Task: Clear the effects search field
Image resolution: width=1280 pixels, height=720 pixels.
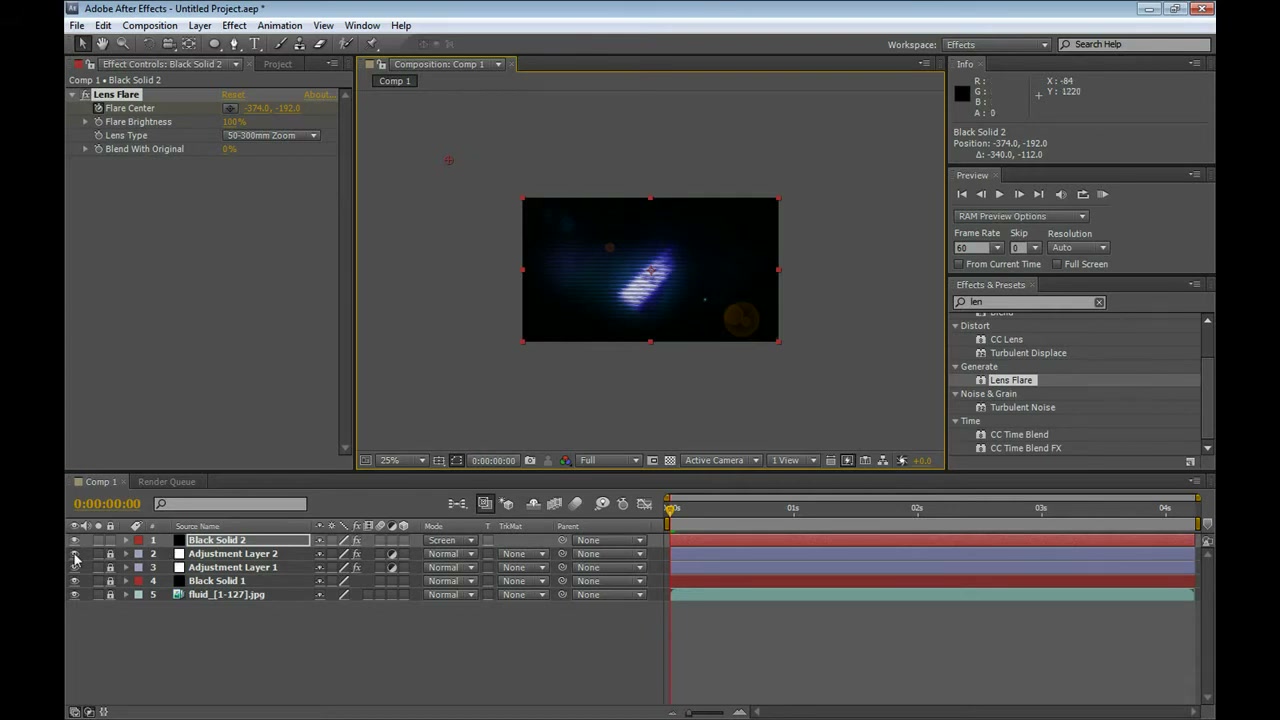Action: point(1099,302)
